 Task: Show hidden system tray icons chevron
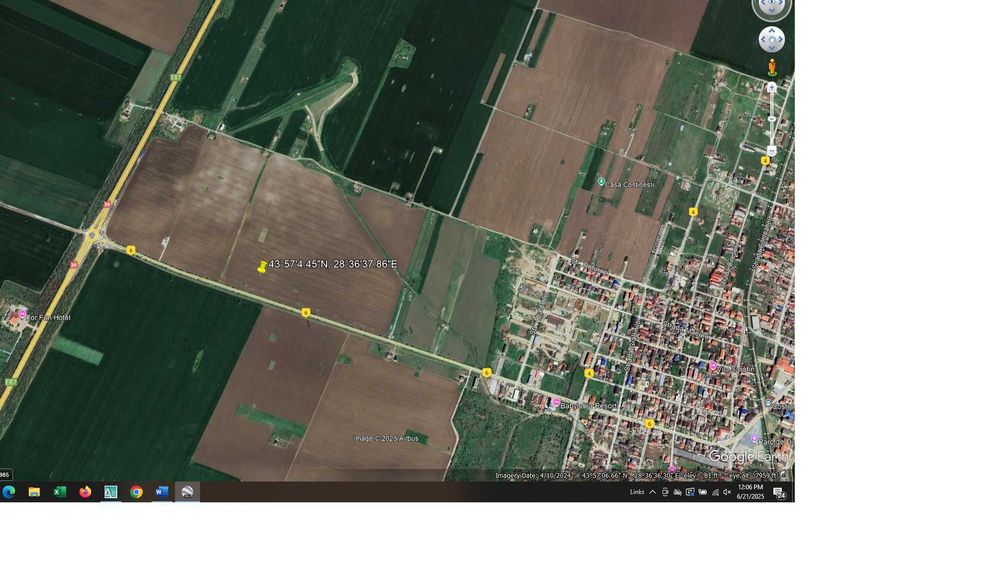click(x=652, y=492)
